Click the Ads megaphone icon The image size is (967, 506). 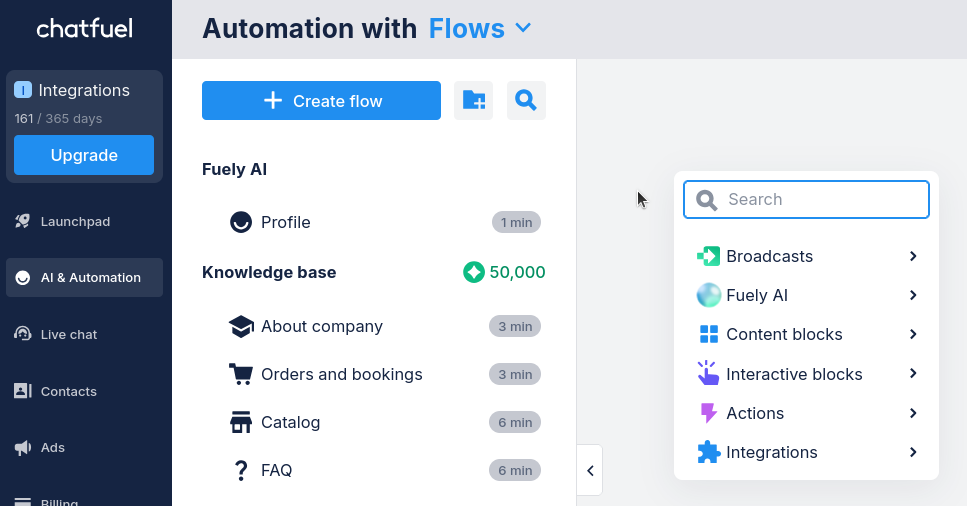(x=22, y=448)
